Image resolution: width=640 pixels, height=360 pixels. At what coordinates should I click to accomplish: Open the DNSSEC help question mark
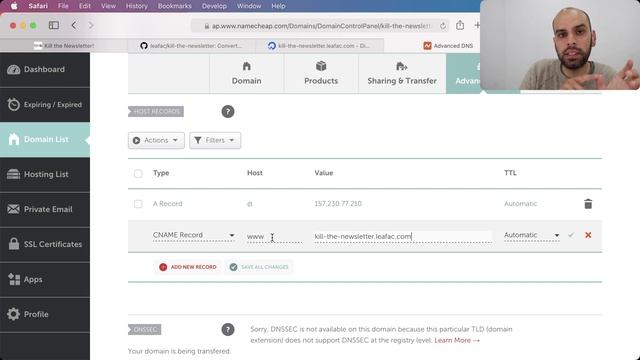[228, 329]
